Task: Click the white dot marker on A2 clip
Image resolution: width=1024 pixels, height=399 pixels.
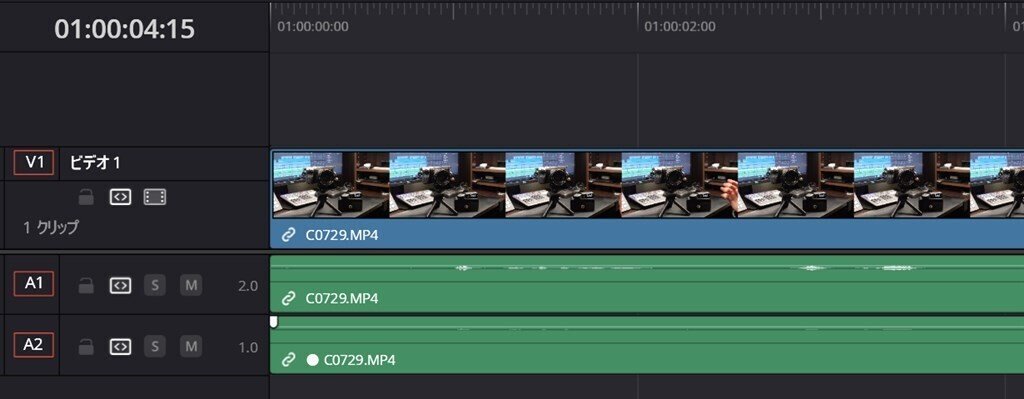Action: [x=313, y=360]
